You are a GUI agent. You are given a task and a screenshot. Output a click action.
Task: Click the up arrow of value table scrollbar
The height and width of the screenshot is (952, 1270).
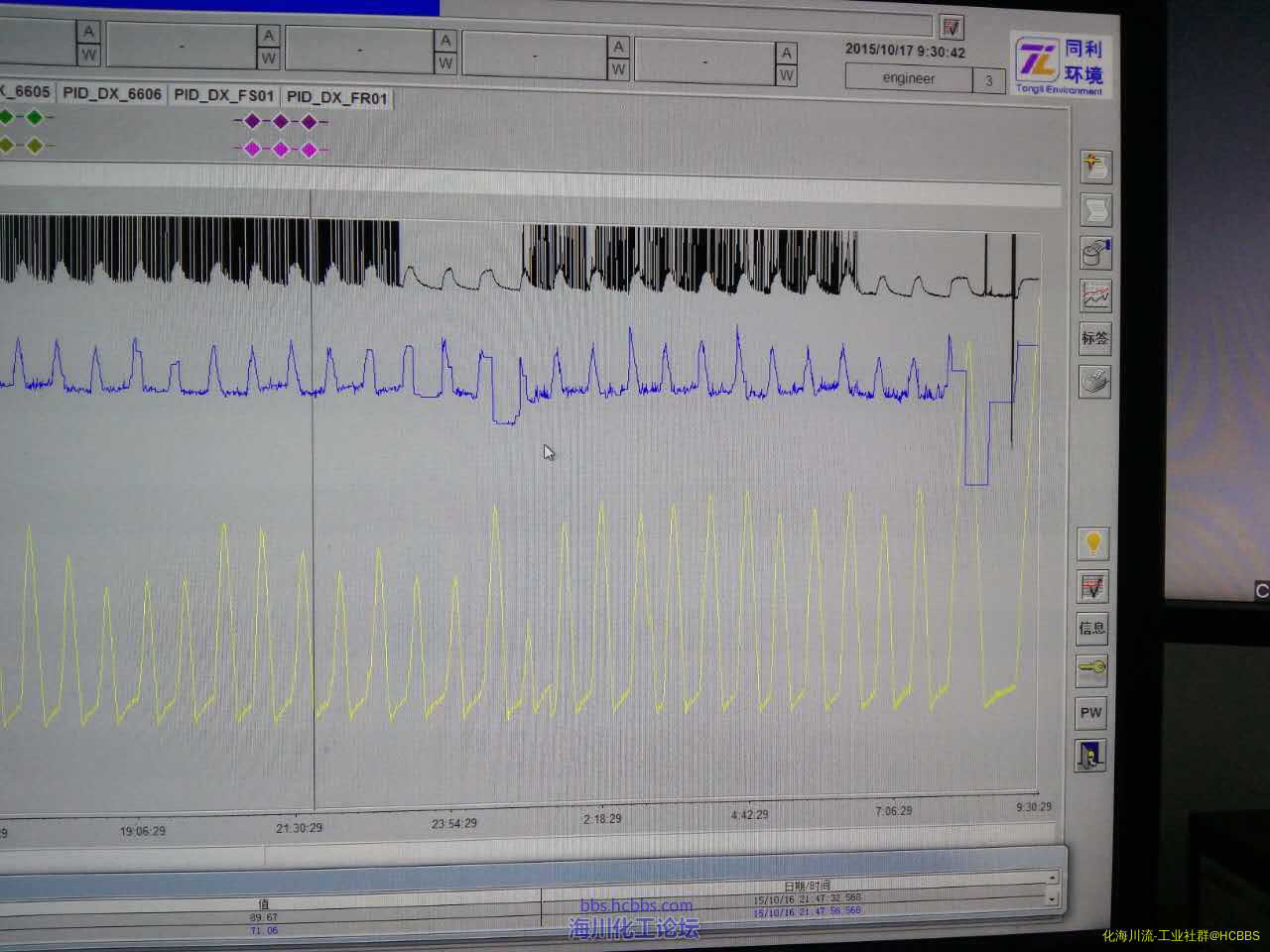[1053, 878]
